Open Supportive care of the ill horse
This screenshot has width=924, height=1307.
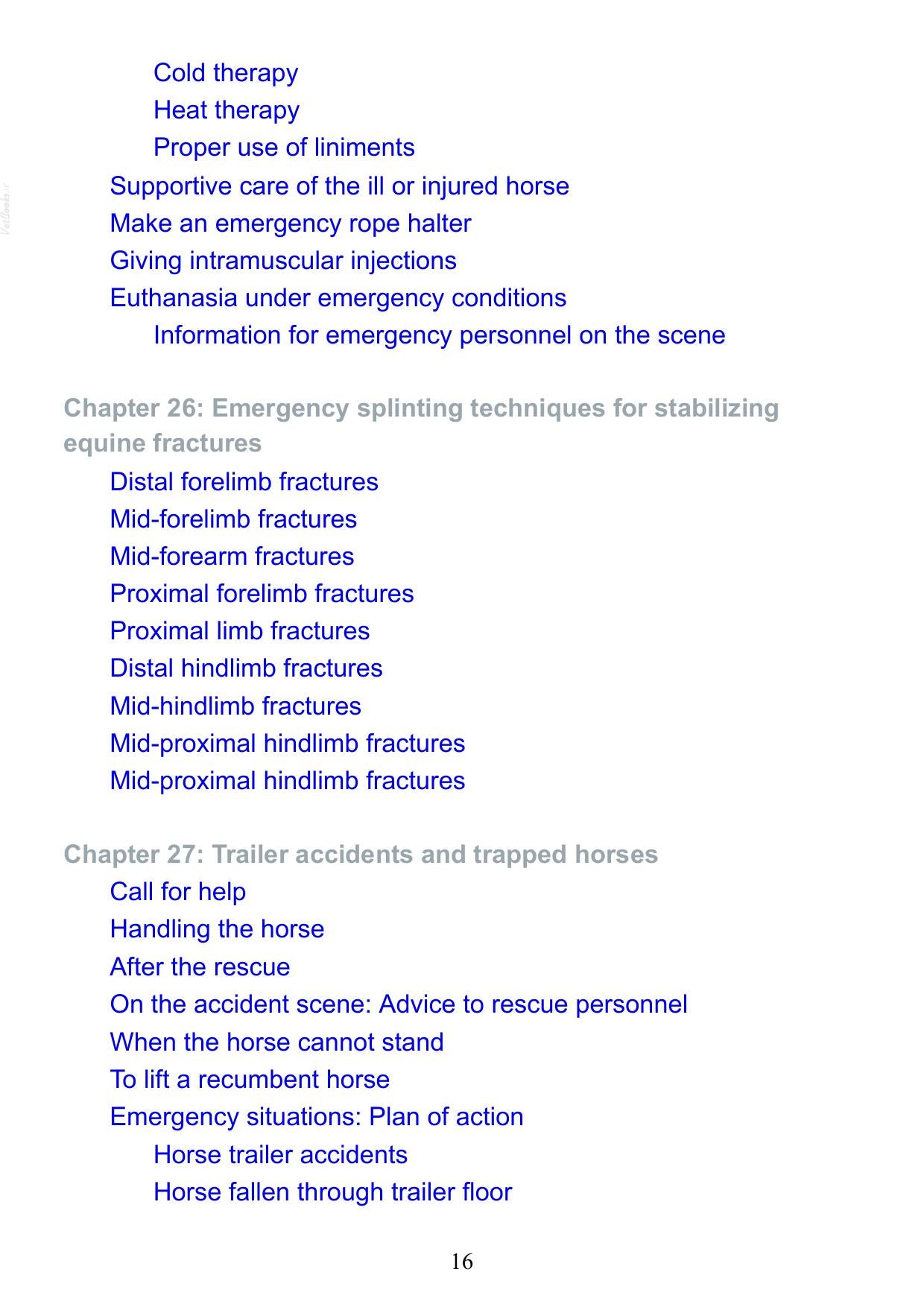coord(339,186)
